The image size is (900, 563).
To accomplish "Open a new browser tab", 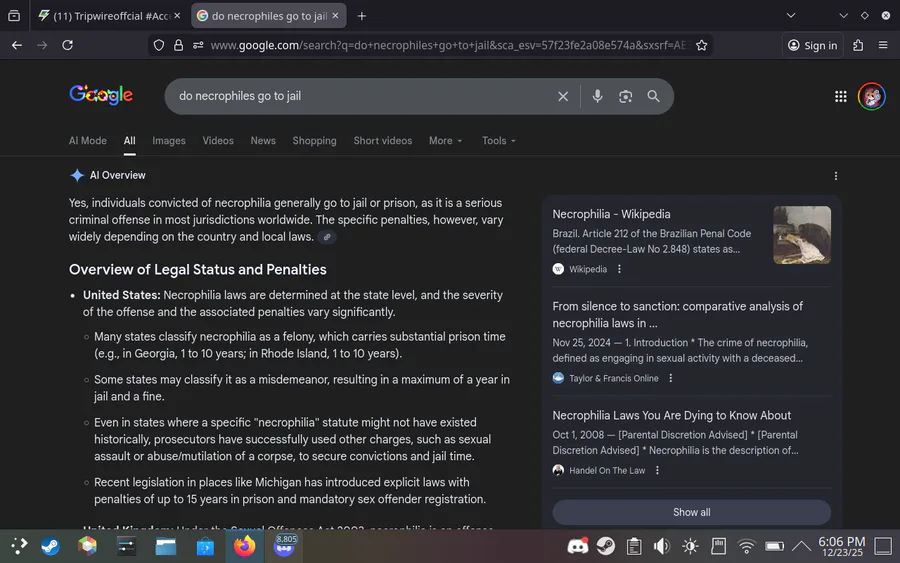I will (x=362, y=16).
